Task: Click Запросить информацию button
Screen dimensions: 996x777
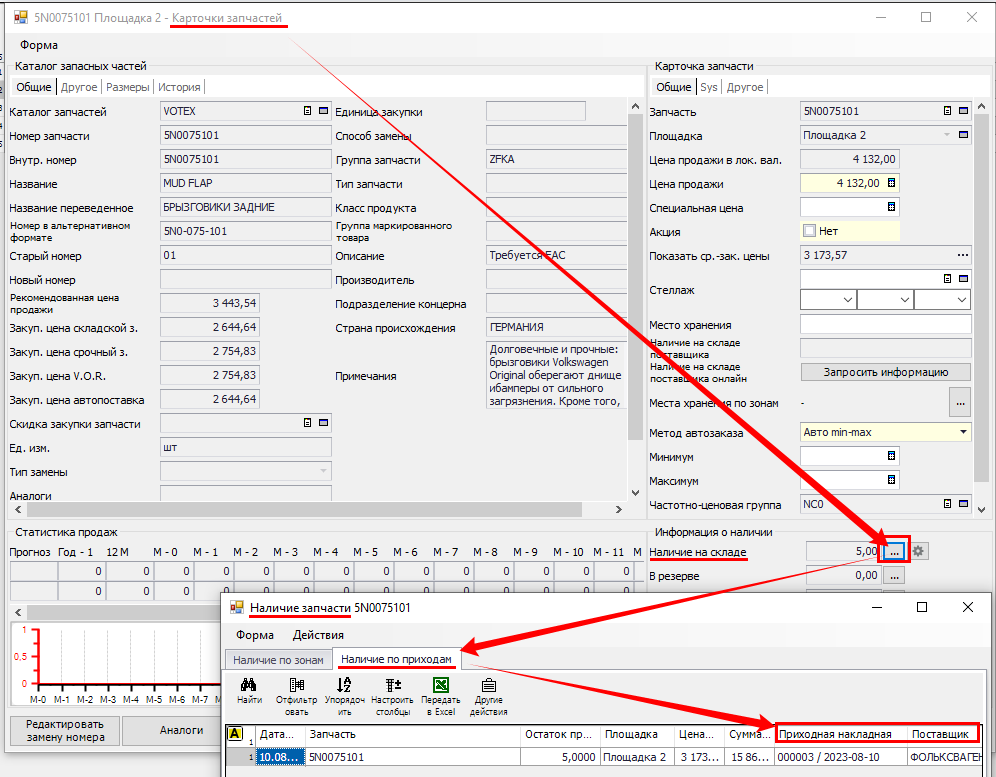Action: point(885,372)
